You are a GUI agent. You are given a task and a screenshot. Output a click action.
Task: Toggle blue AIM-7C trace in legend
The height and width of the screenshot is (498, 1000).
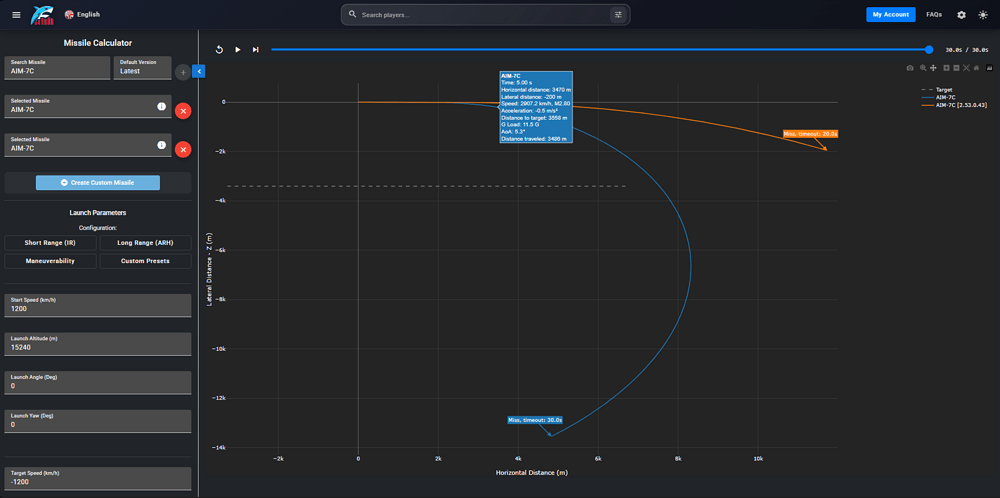pos(938,98)
